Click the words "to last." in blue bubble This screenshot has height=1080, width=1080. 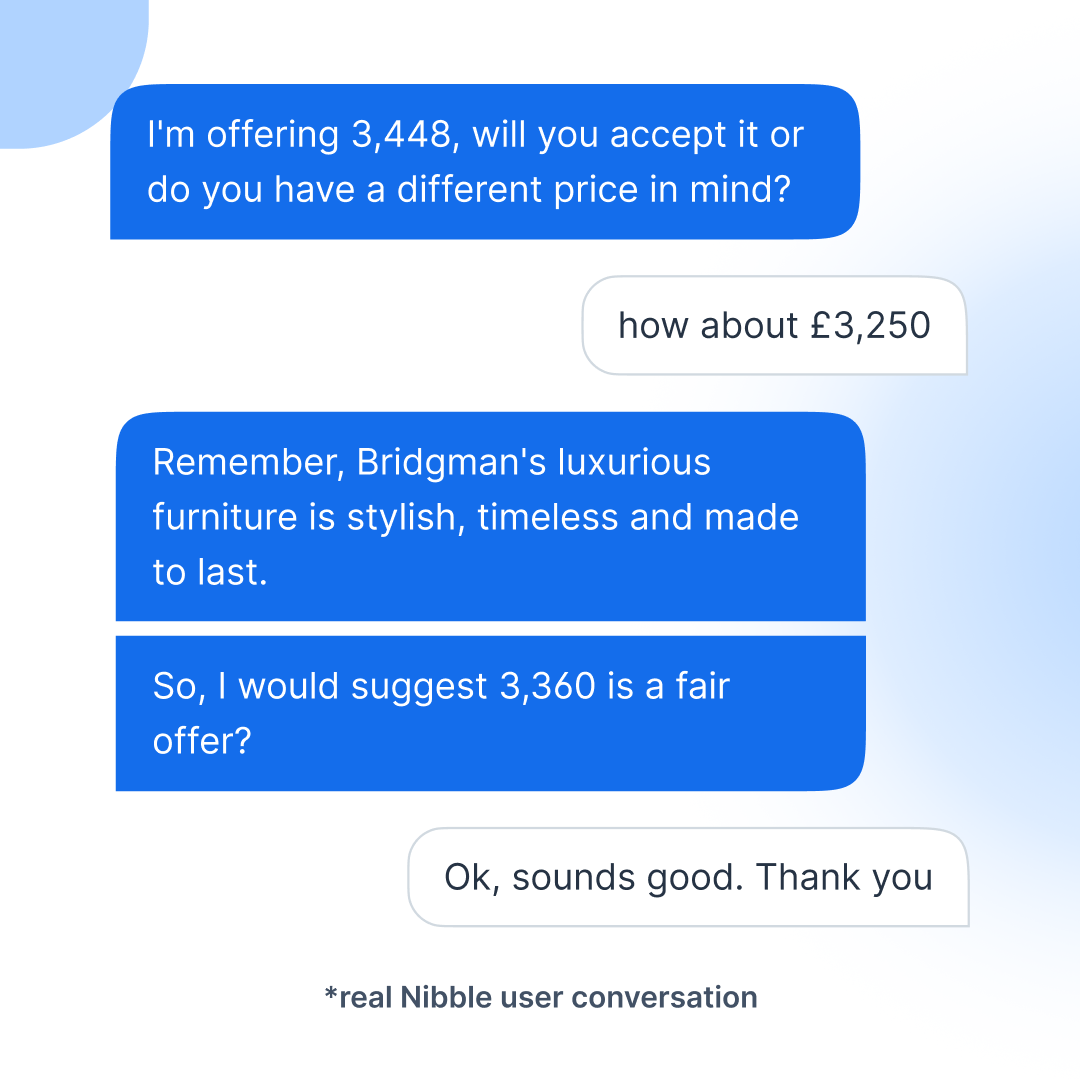pos(210,572)
